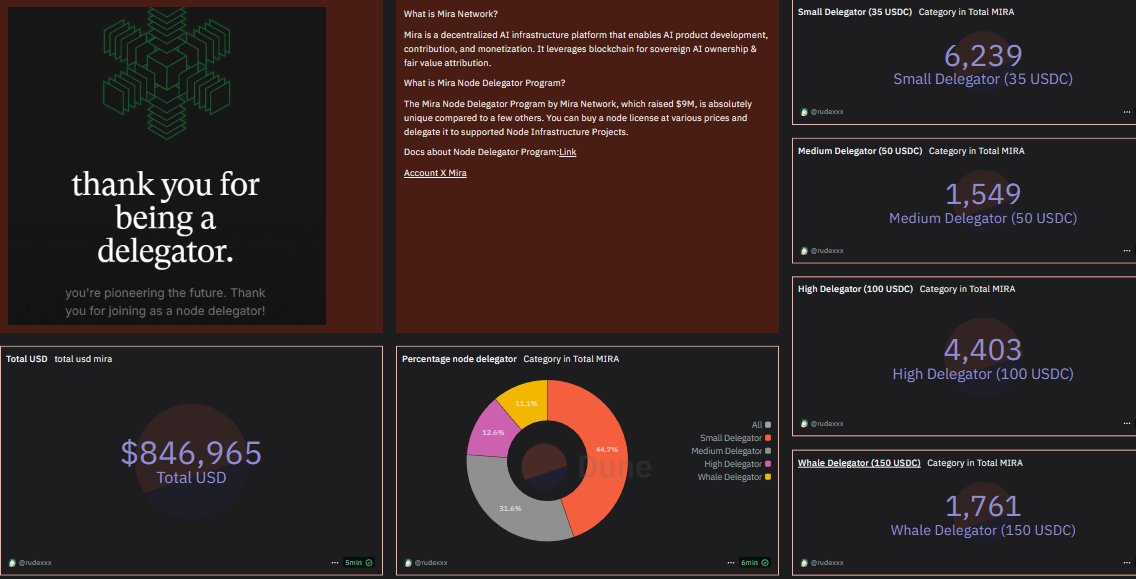Image resolution: width=1136 pixels, height=579 pixels.
Task: Click the 5min refresh status badge
Action: (x=359, y=562)
